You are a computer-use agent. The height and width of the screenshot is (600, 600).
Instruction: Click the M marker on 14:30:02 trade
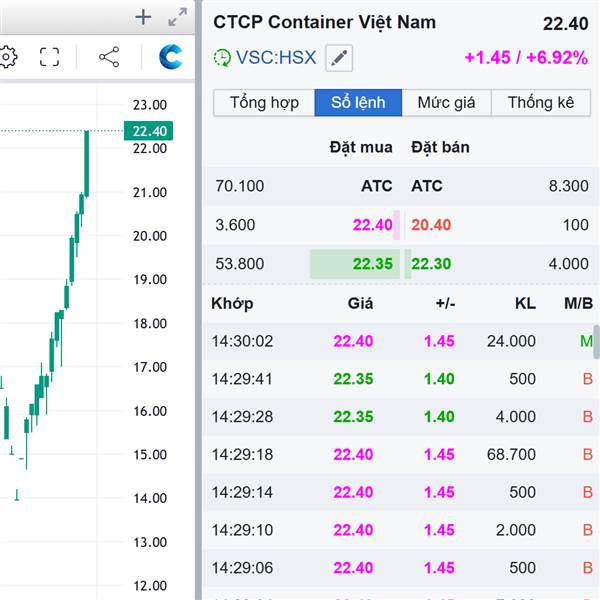[586, 341]
